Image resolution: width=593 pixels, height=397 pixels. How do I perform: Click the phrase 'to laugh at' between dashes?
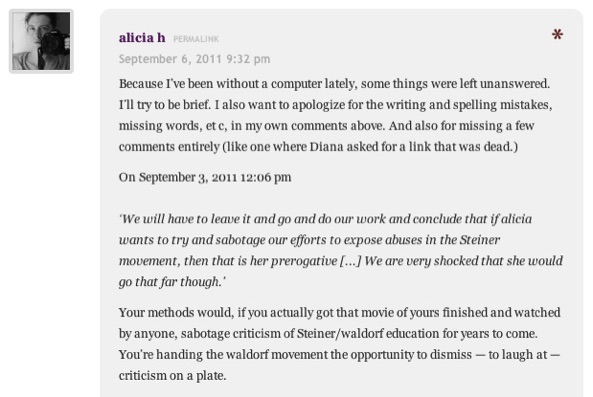[518, 355]
